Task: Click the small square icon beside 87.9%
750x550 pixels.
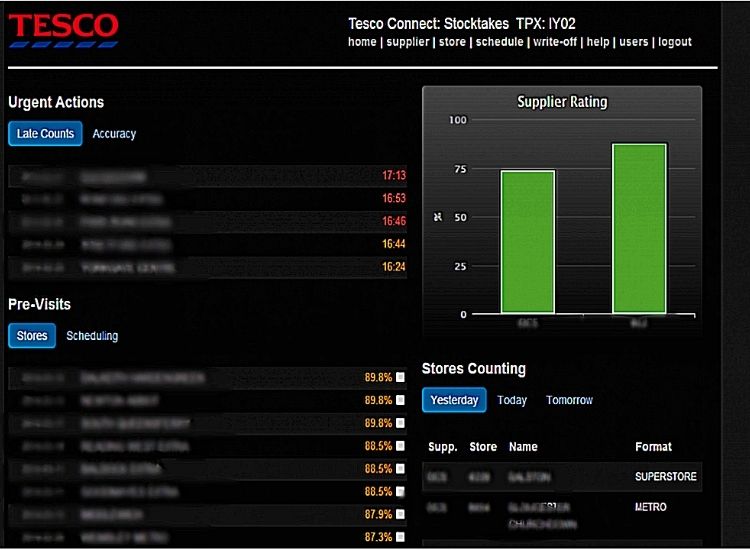Action: [400, 514]
